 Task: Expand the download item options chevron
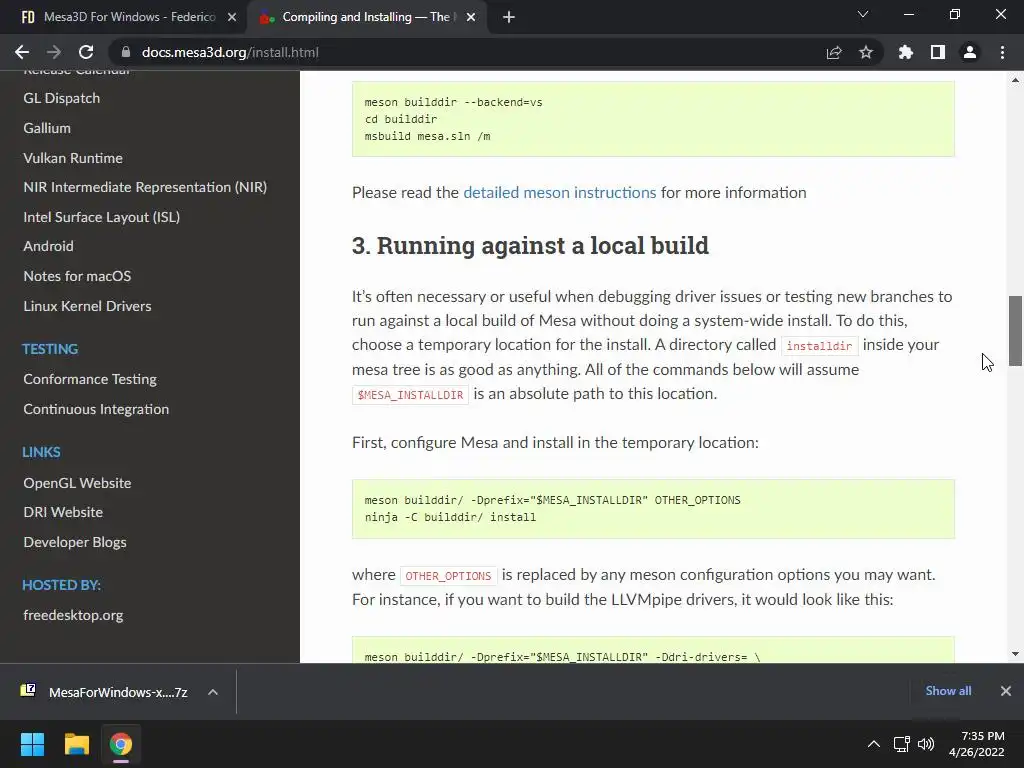pyautogui.click(x=213, y=692)
